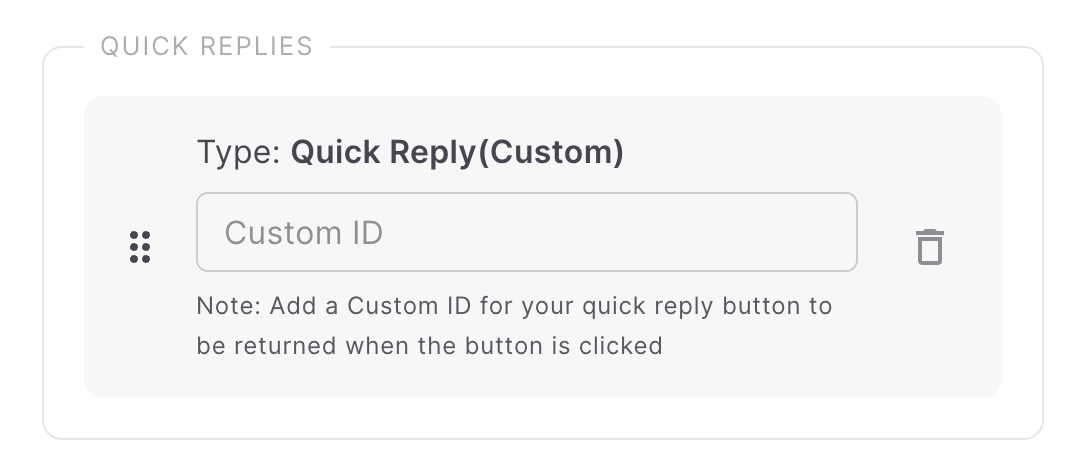Focus the Custom ID placeholder text
Screen dimensions: 1086x474
click(304, 233)
